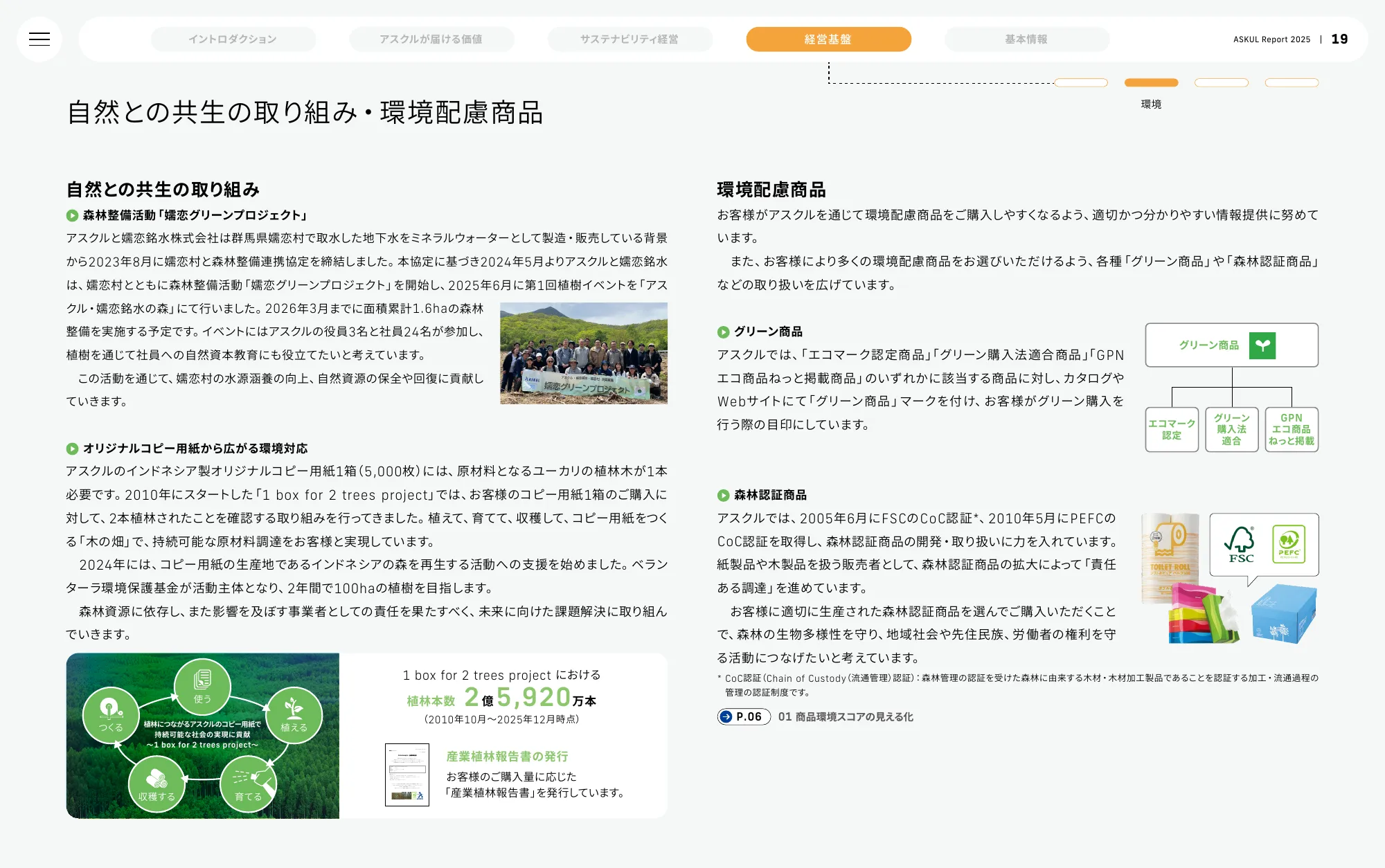Click the colorful tissue box products image
This screenshot has width=1385, height=868.
click(x=1204, y=614)
